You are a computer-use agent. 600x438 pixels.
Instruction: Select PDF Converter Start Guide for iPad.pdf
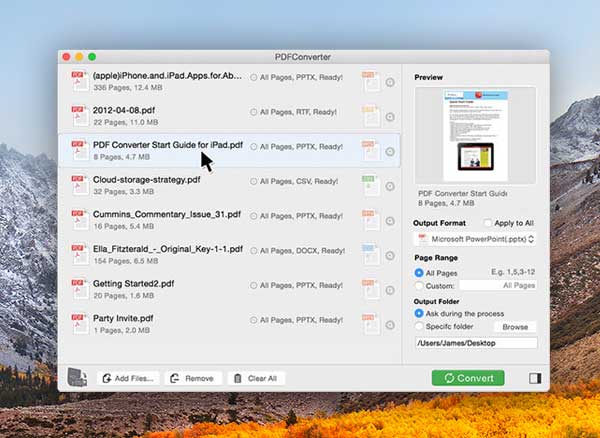point(168,145)
